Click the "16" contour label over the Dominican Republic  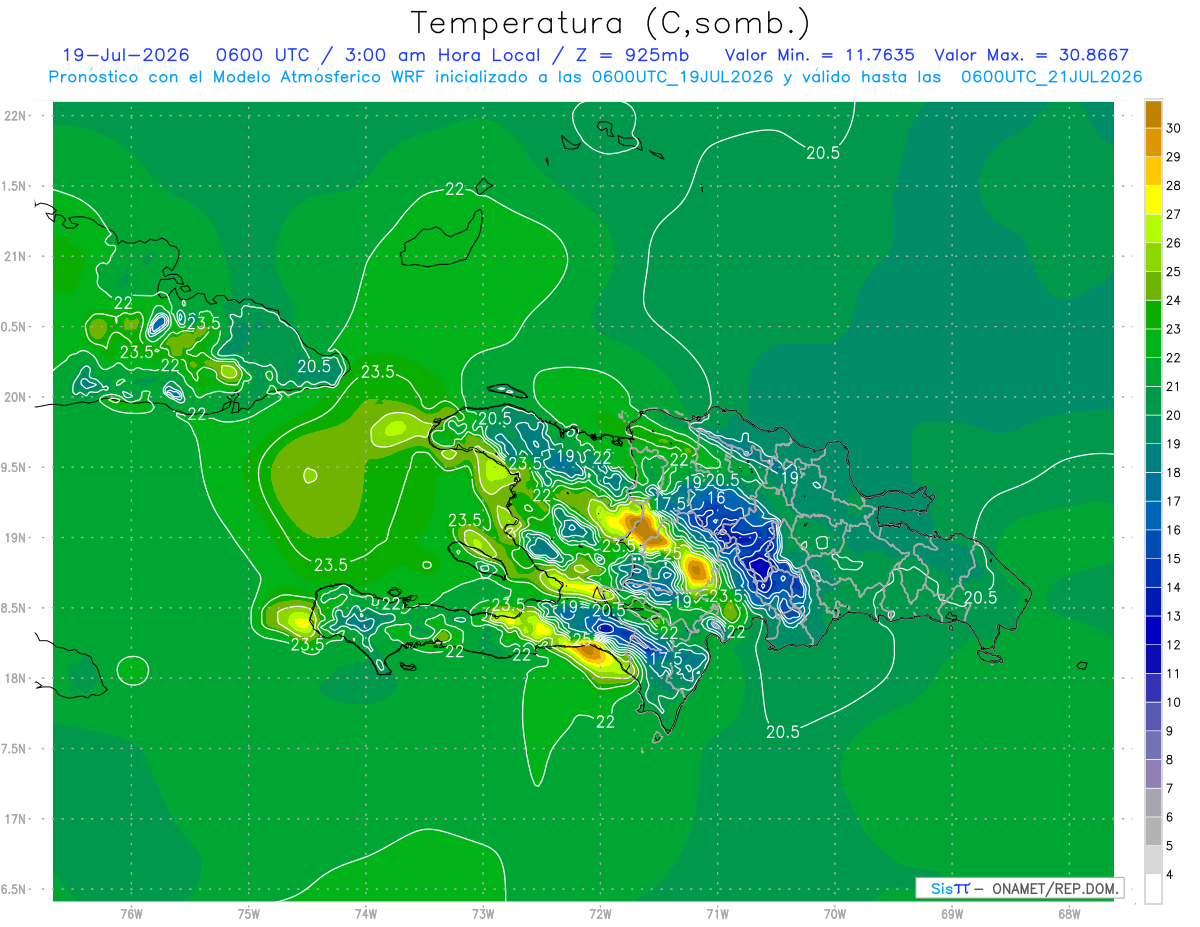tap(716, 498)
